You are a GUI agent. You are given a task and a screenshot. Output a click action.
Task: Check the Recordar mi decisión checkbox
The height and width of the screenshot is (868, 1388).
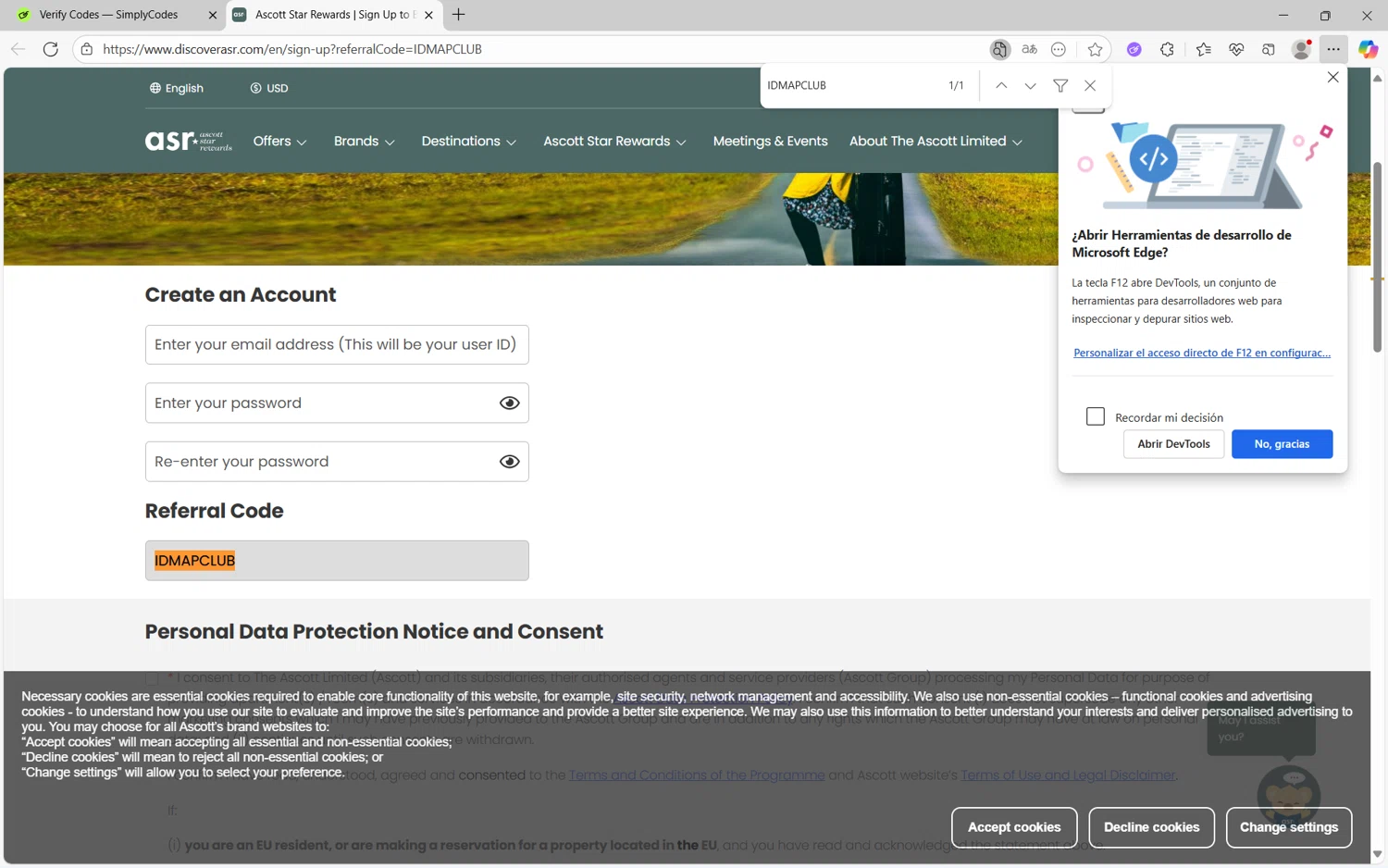[1096, 416]
